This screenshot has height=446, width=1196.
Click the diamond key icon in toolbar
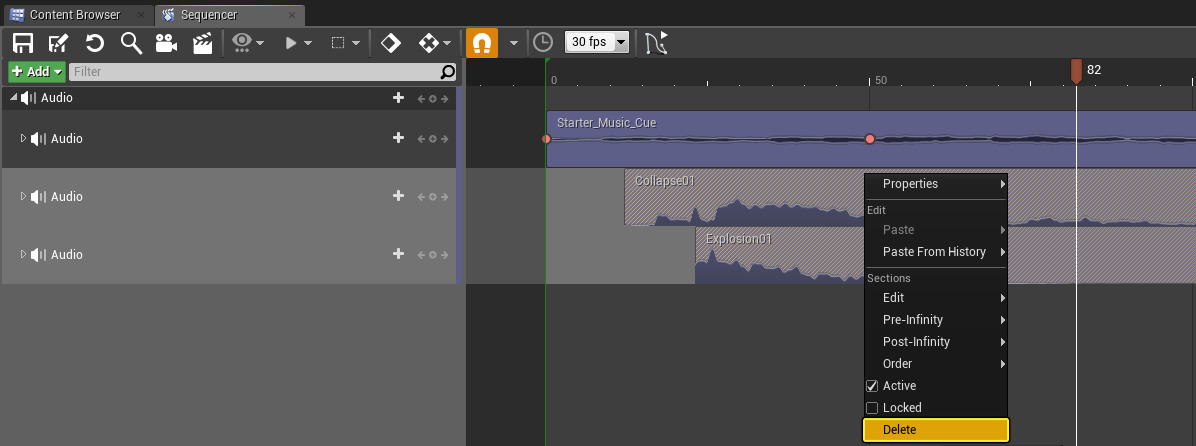click(391, 43)
